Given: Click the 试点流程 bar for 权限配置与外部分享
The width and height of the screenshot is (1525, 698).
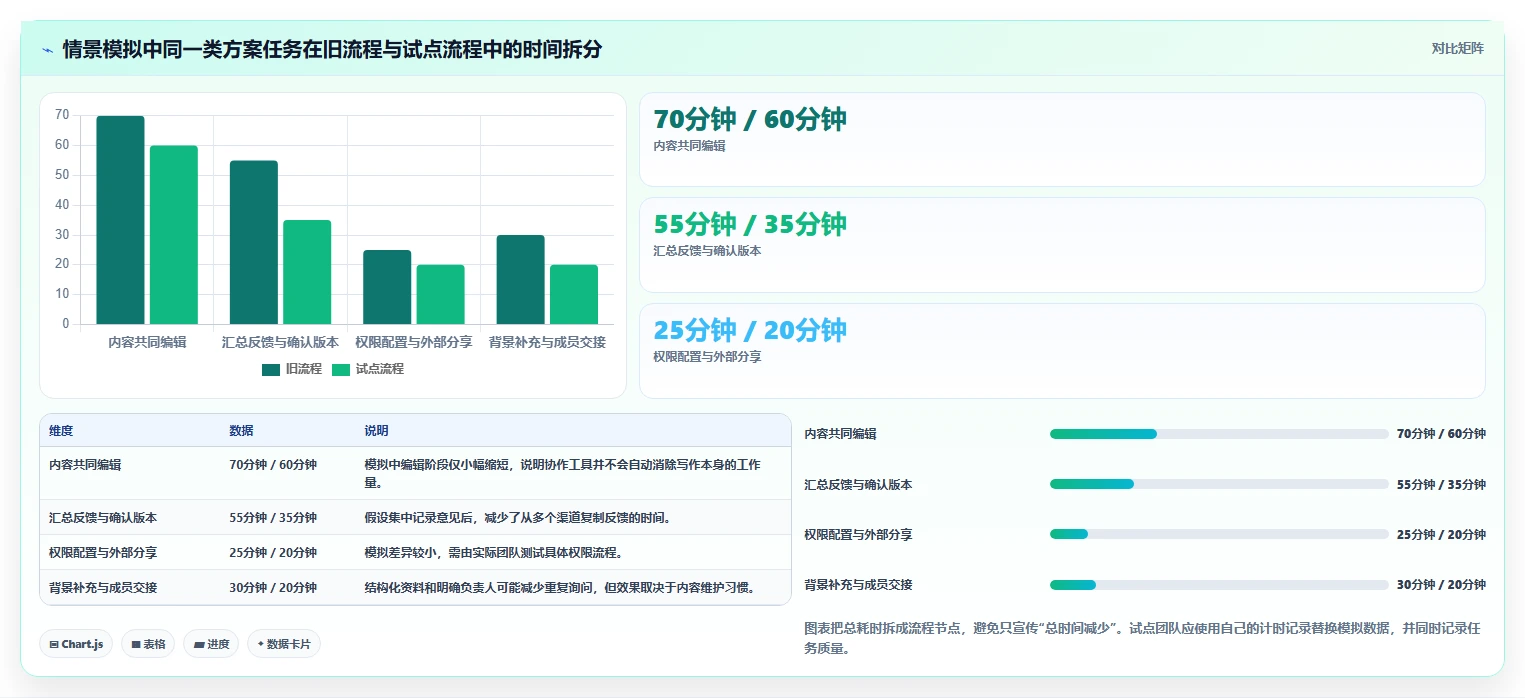Looking at the screenshot, I should coord(441,294).
